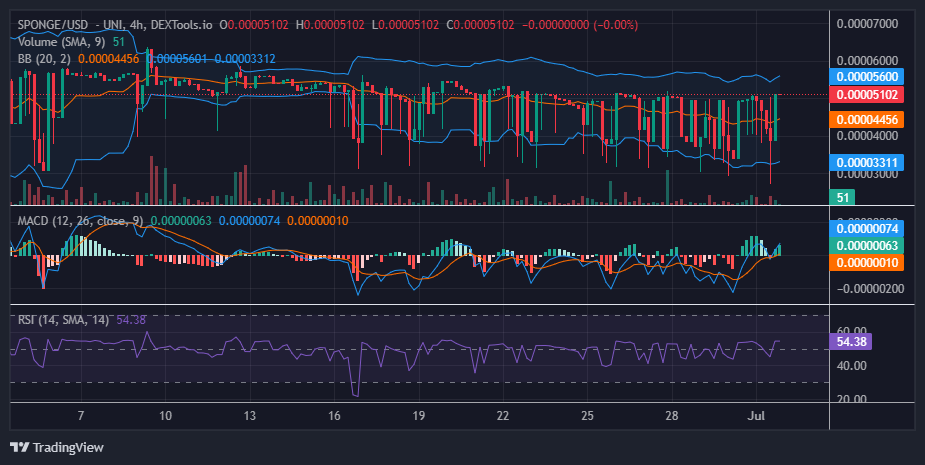Click the orange 0.00004456 basis price label

point(866,120)
